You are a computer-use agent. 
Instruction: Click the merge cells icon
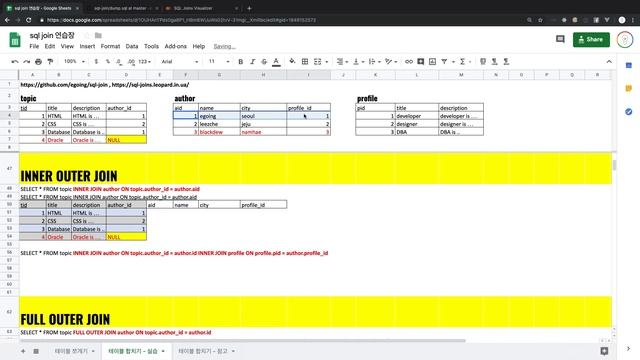click(x=318, y=62)
